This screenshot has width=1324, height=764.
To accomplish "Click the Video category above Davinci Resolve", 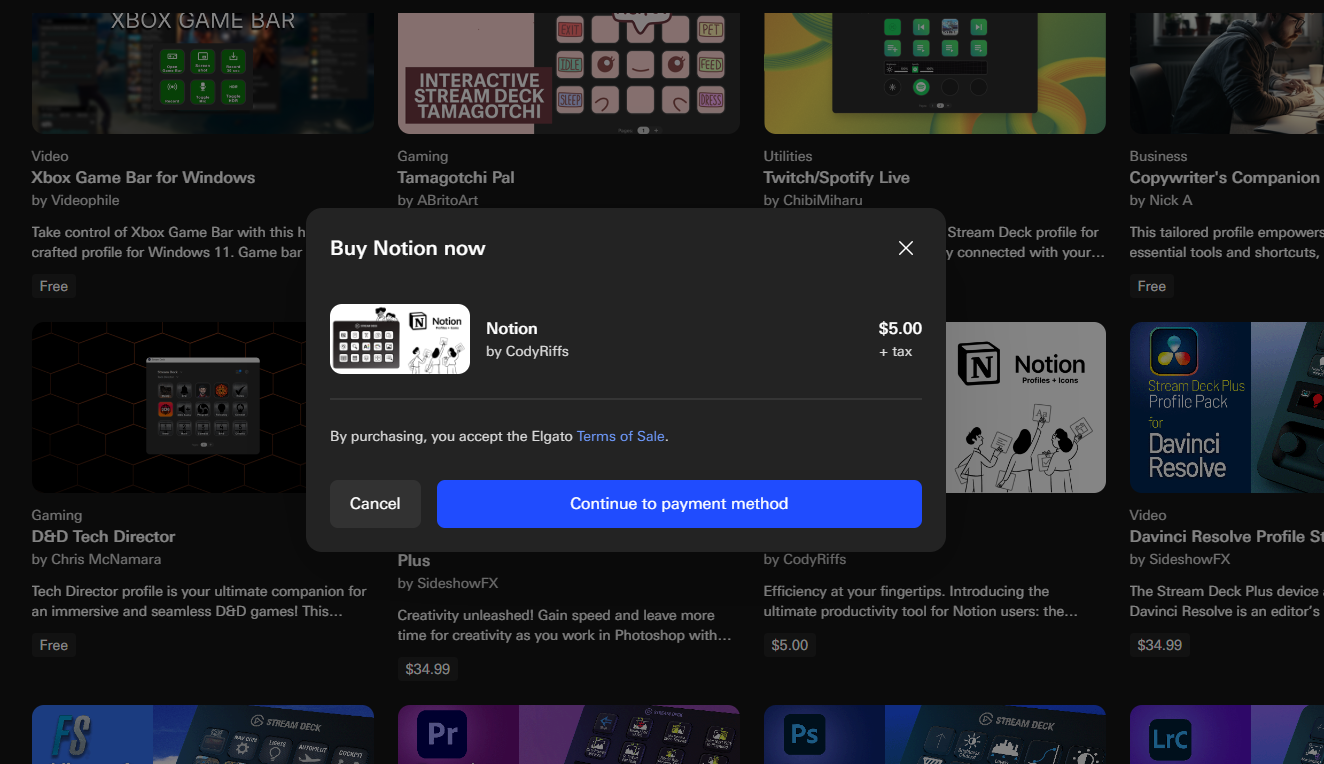I will pyautogui.click(x=1148, y=515).
